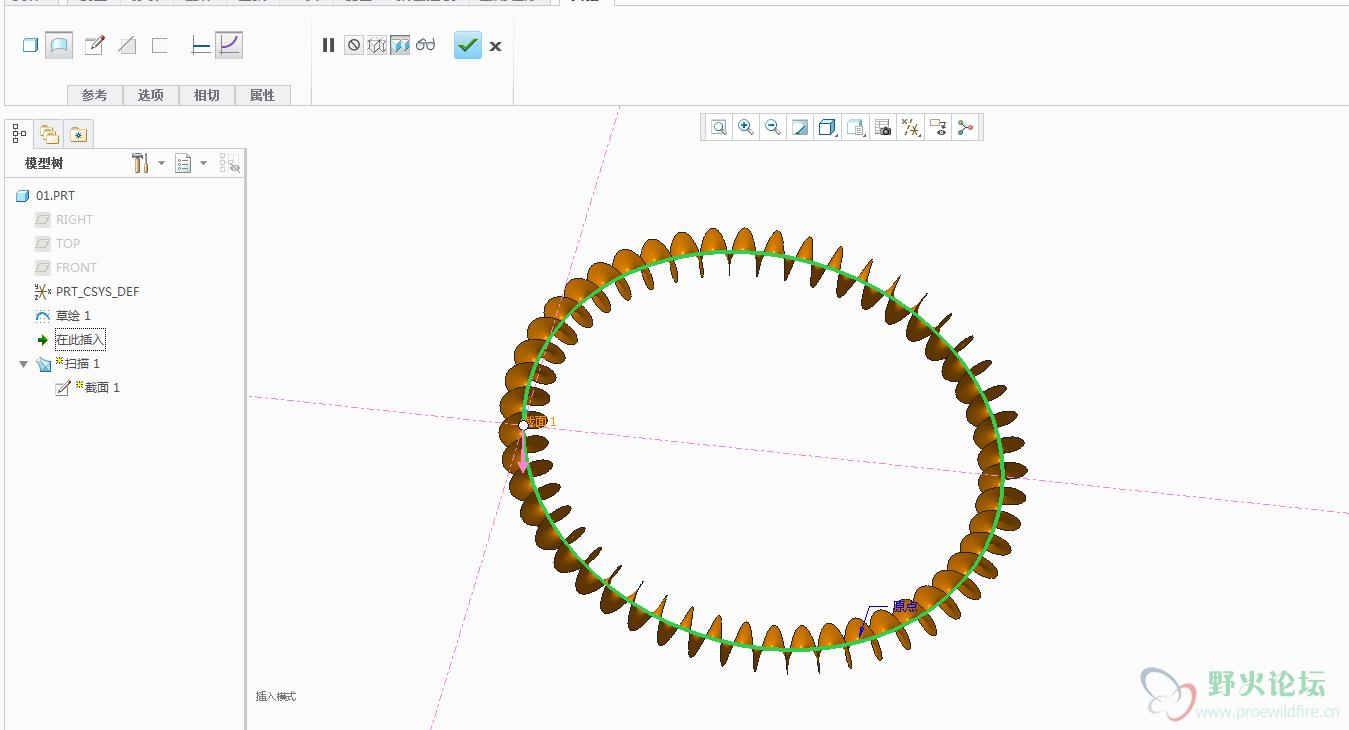This screenshot has height=730, width=1349.
Task: Click the zoom out magnifier icon
Action: tap(773, 127)
